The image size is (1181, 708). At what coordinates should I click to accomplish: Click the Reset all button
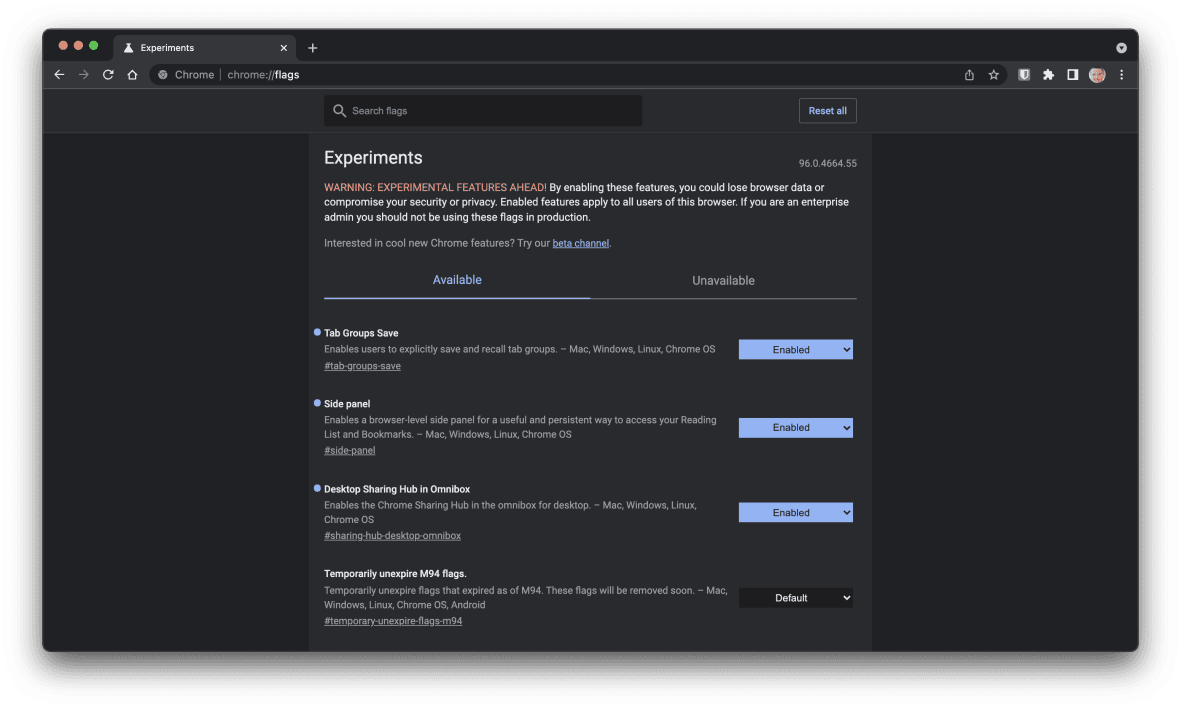click(828, 111)
